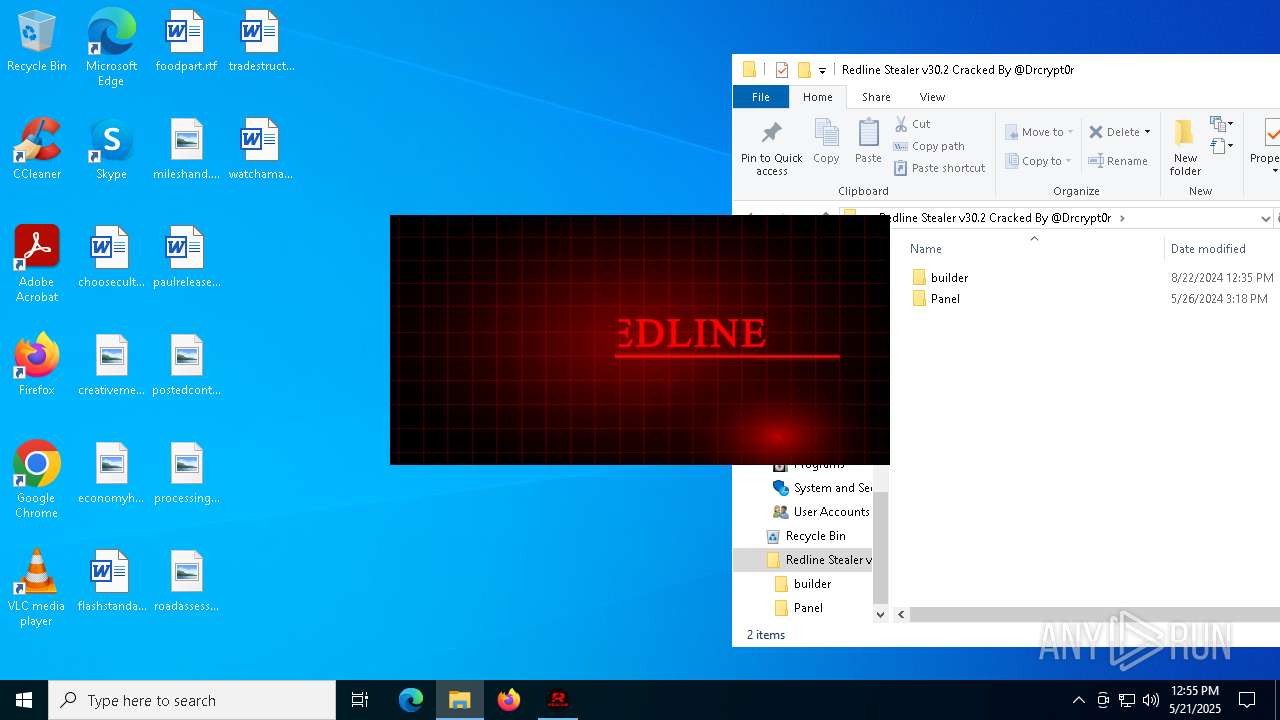Click the Properties checkmark icon in title bar
This screenshot has height=720, width=1280.
click(x=782, y=70)
